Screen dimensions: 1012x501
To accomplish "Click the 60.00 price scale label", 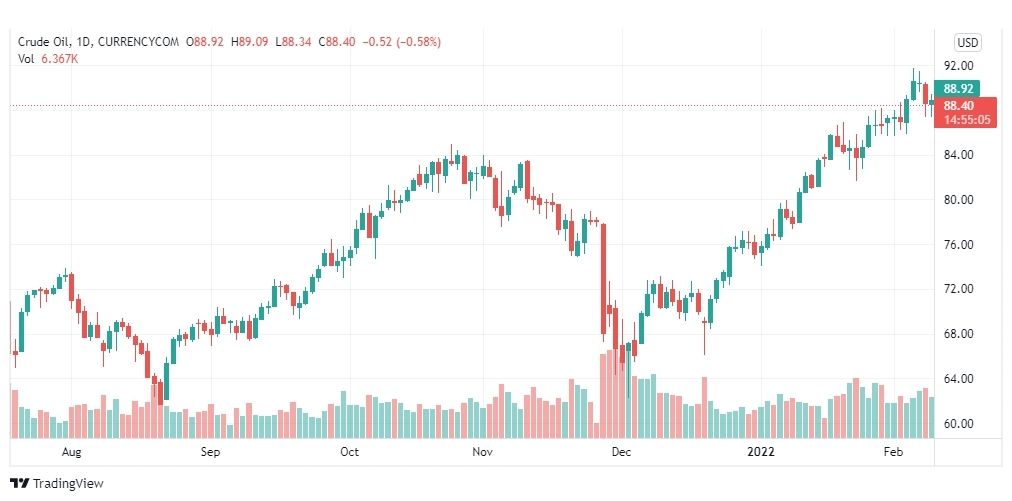I will (958, 424).
